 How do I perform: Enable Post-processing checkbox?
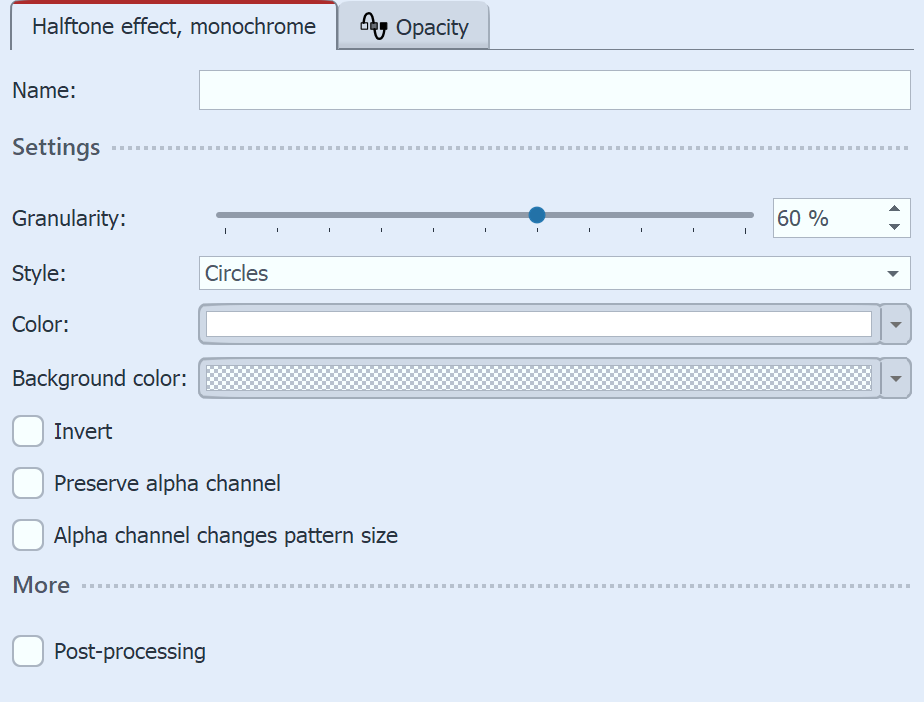point(28,652)
